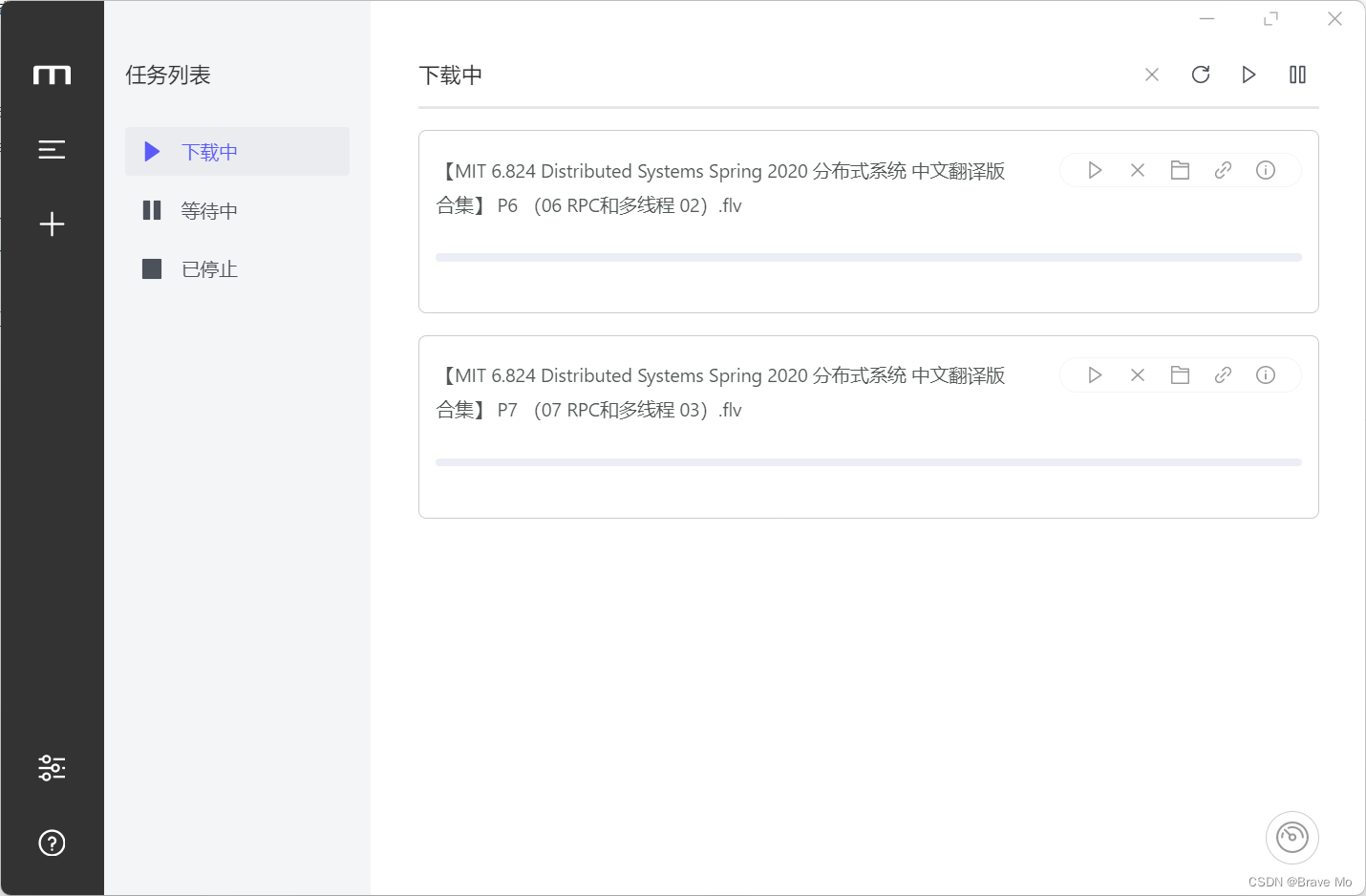Add a new download task with plus icon
Image resolution: width=1366 pixels, height=896 pixels.
point(52,224)
